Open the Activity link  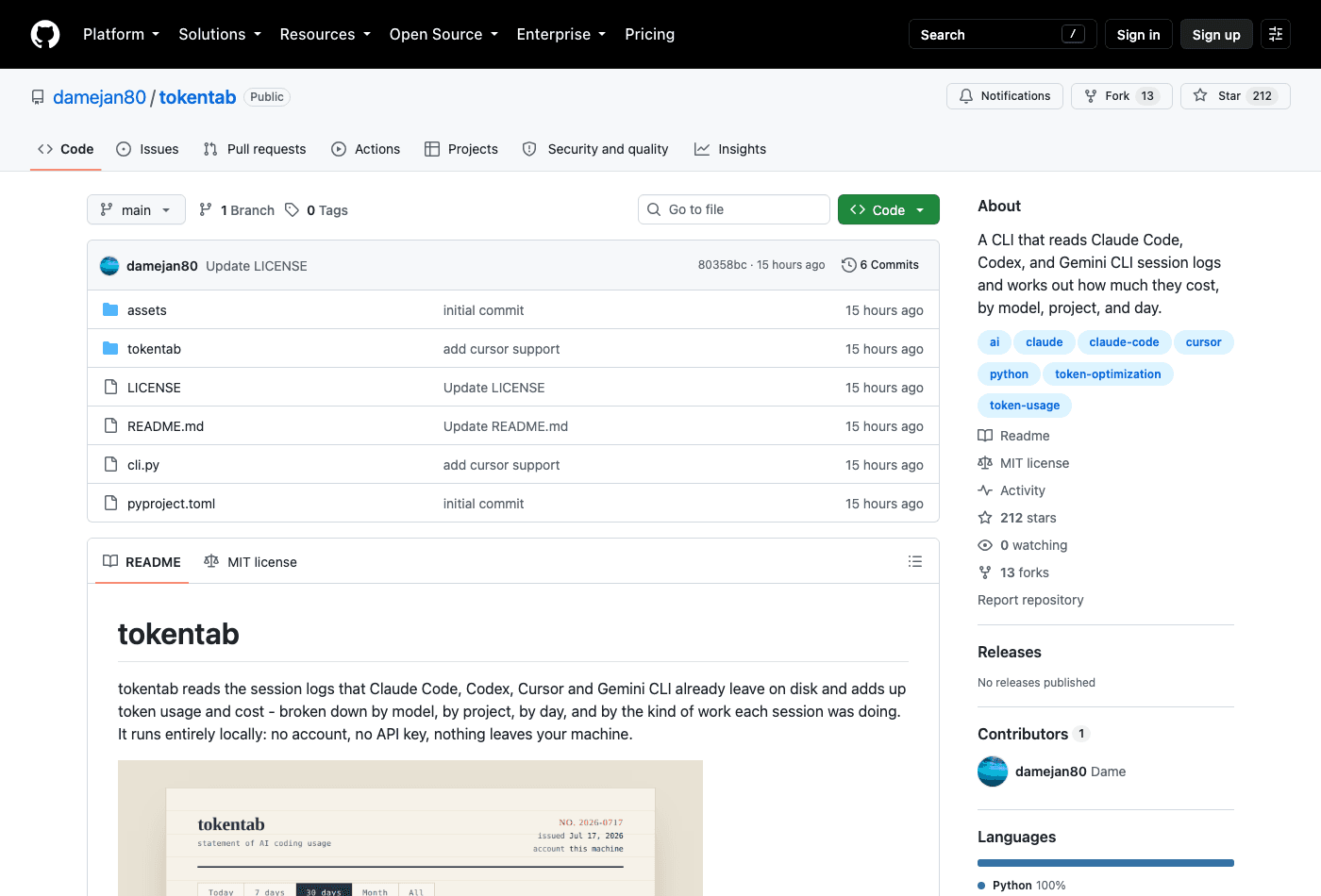pyautogui.click(x=1012, y=490)
